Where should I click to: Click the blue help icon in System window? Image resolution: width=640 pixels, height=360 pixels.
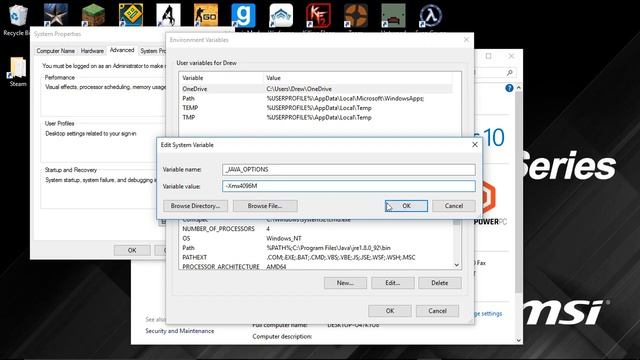pos(509,88)
